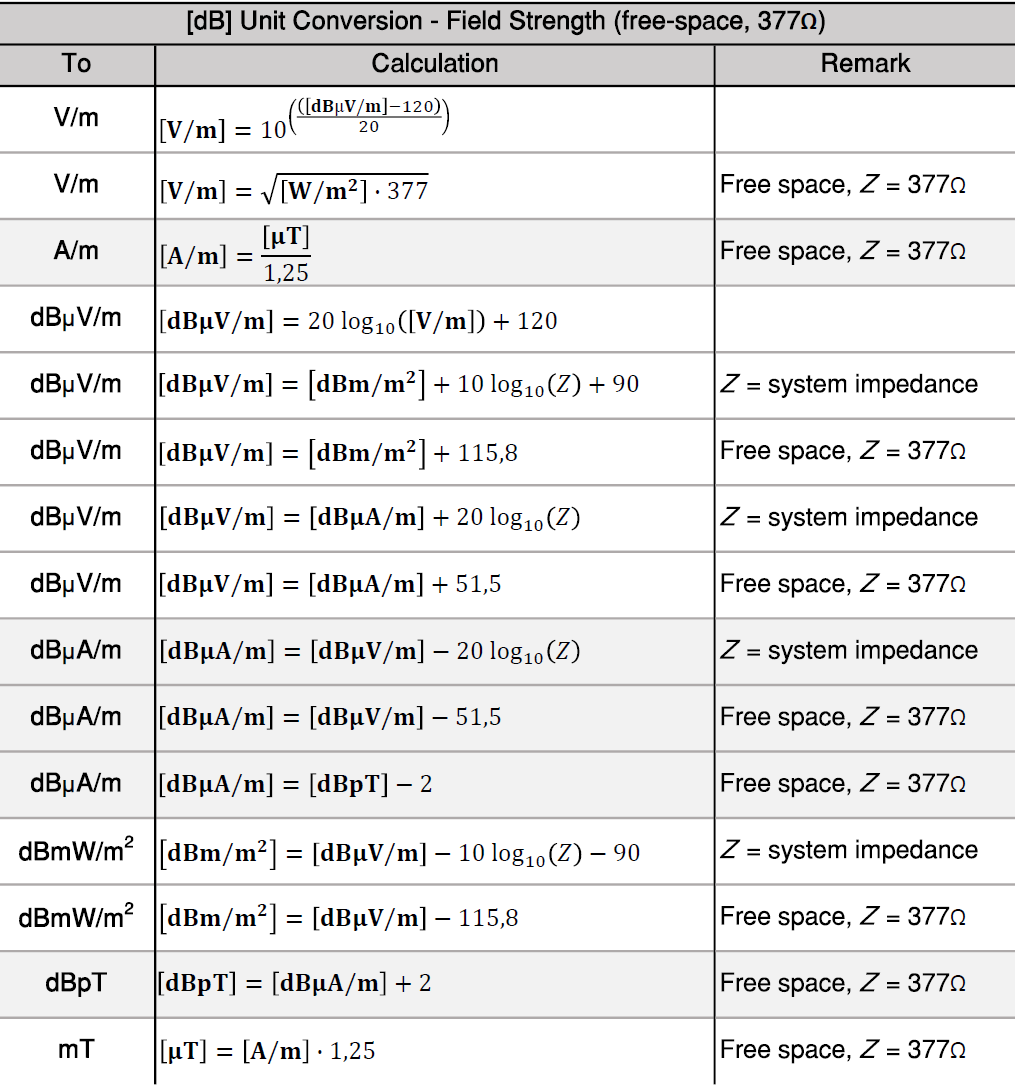Click the [A/m] · 1,25 formula

tap(267, 1051)
